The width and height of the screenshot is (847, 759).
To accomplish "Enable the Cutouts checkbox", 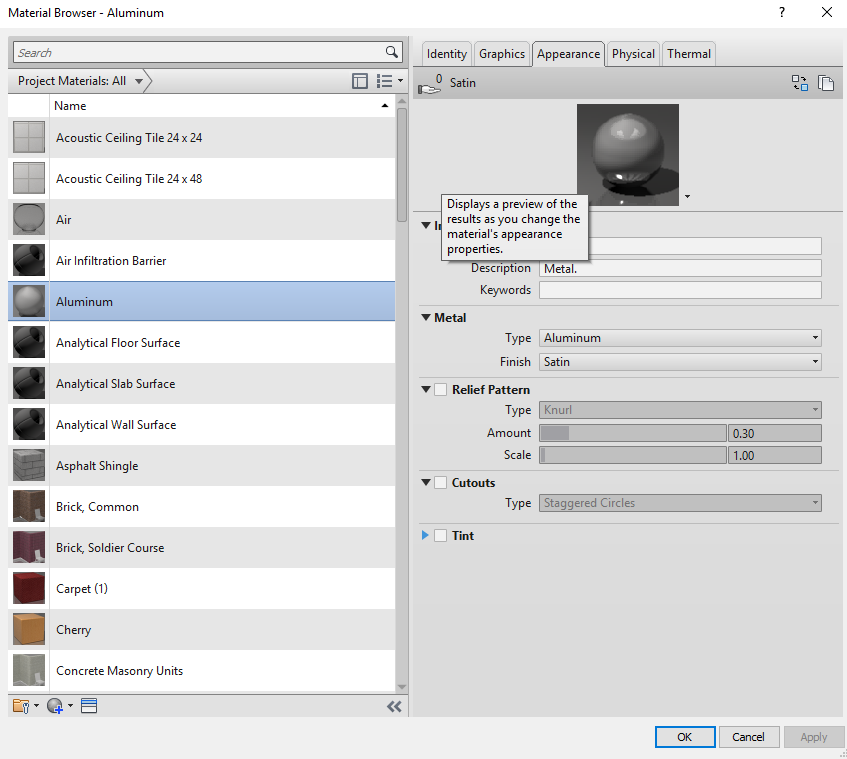I will (x=438, y=482).
